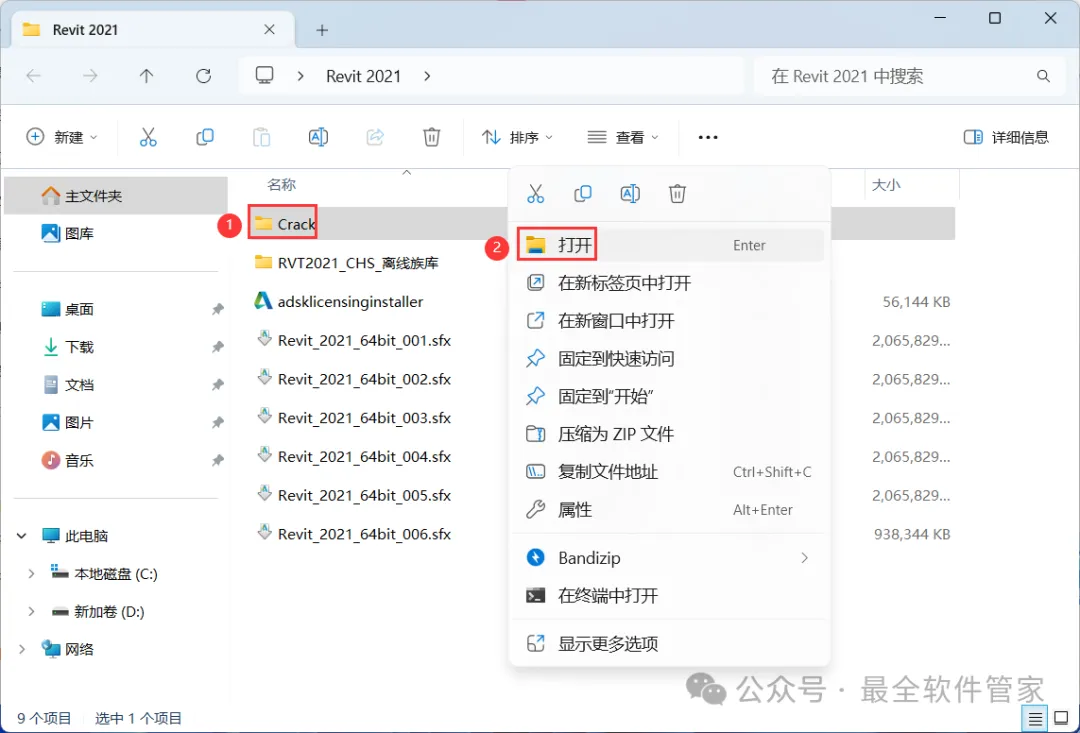Collapse the 此电脑 tree node
1080x733 pixels.
(x=21, y=536)
